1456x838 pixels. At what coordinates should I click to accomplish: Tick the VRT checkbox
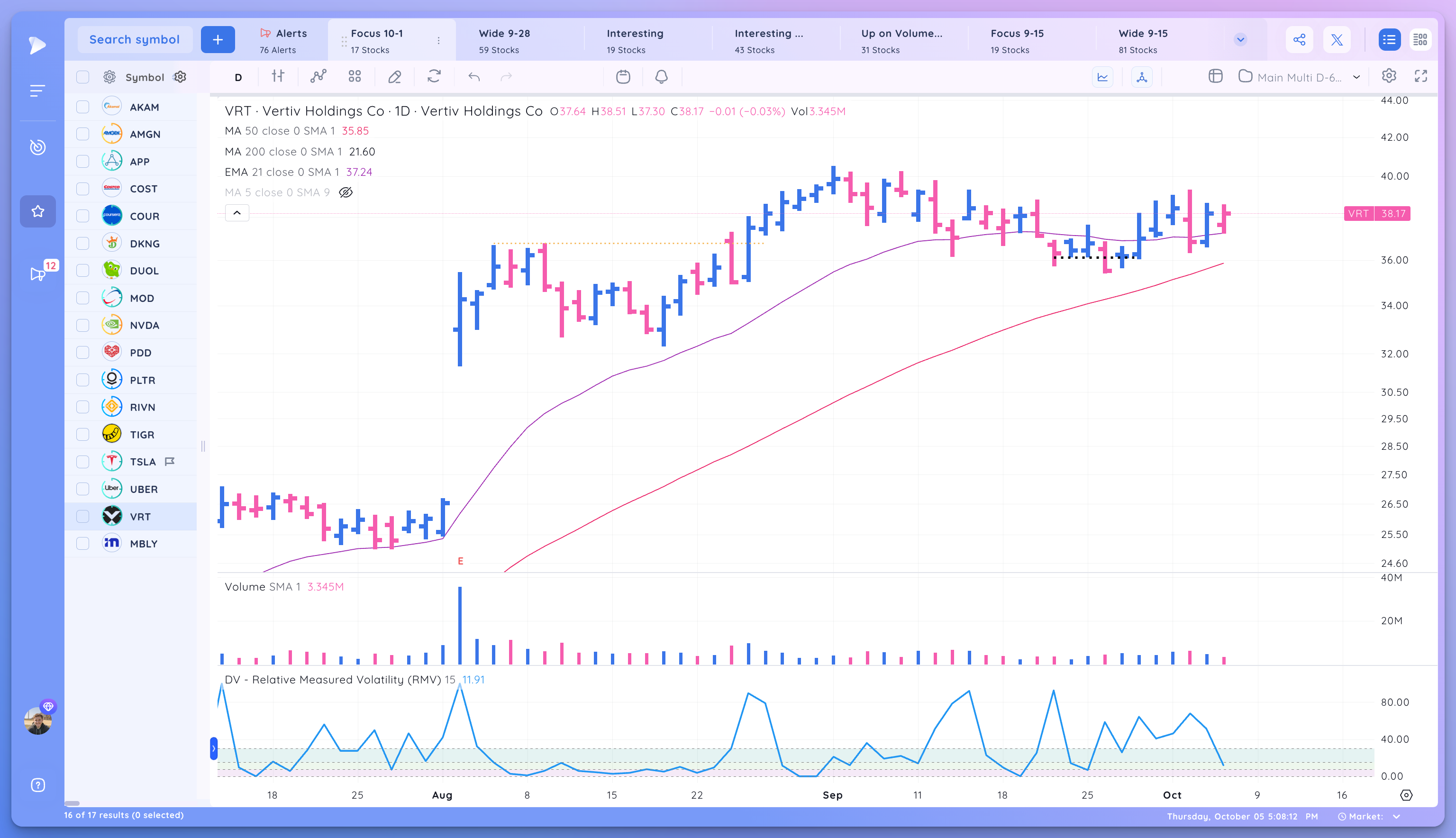(83, 516)
